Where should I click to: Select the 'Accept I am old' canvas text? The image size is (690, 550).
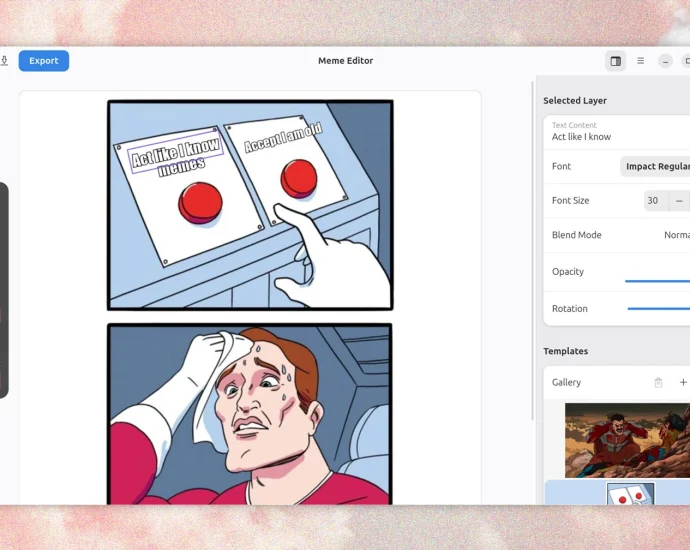pos(283,137)
